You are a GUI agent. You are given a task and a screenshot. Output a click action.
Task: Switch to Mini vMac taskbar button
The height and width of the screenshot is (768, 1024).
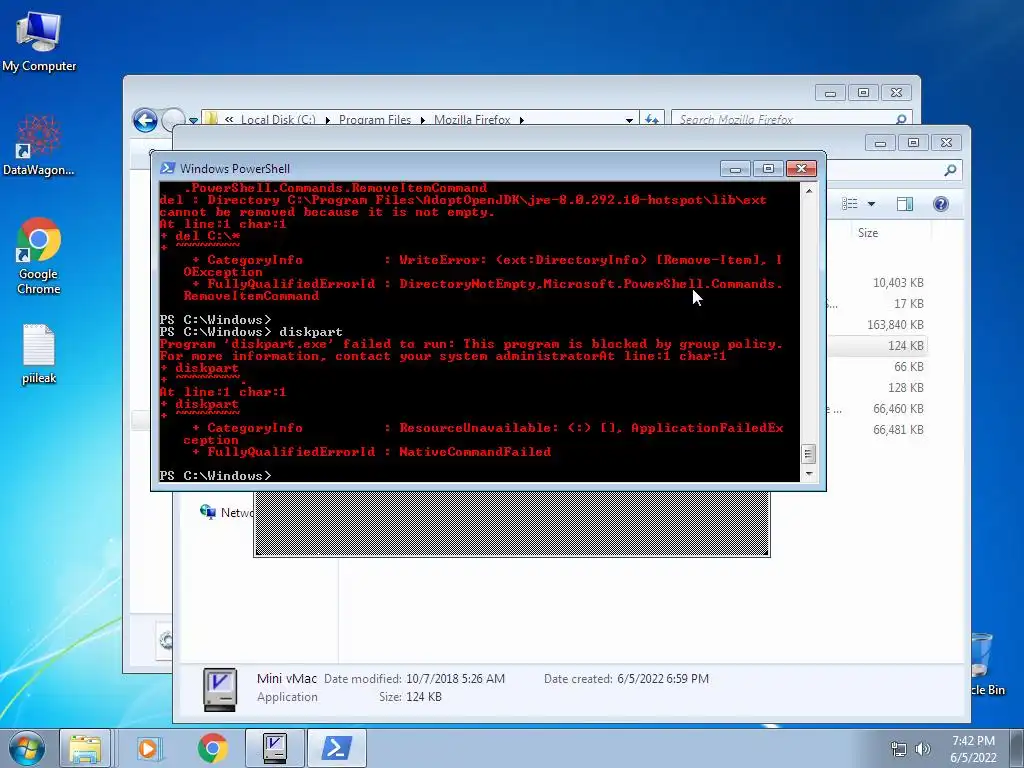click(x=274, y=748)
